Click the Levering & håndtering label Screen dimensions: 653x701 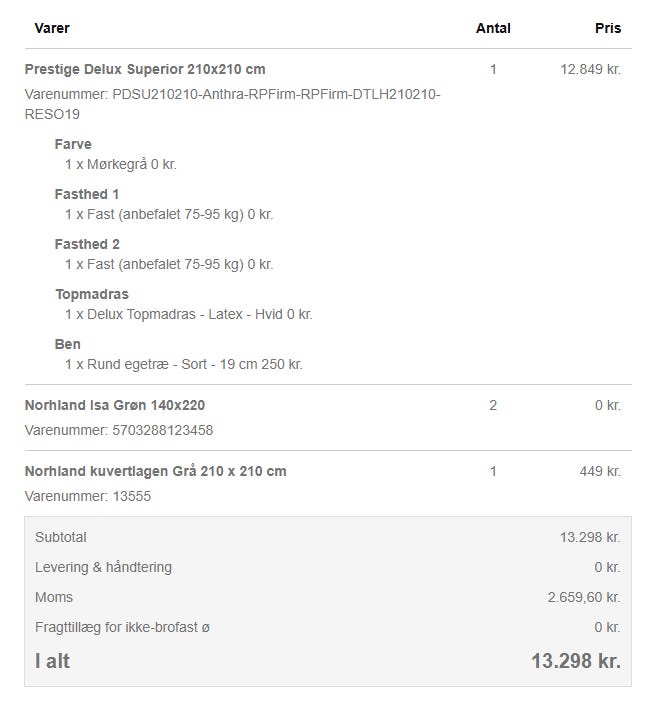tap(103, 567)
